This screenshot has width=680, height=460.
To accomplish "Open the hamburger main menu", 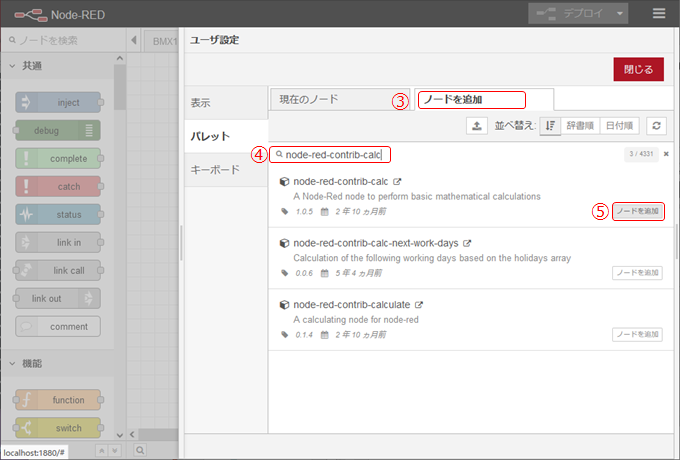I will (658, 14).
